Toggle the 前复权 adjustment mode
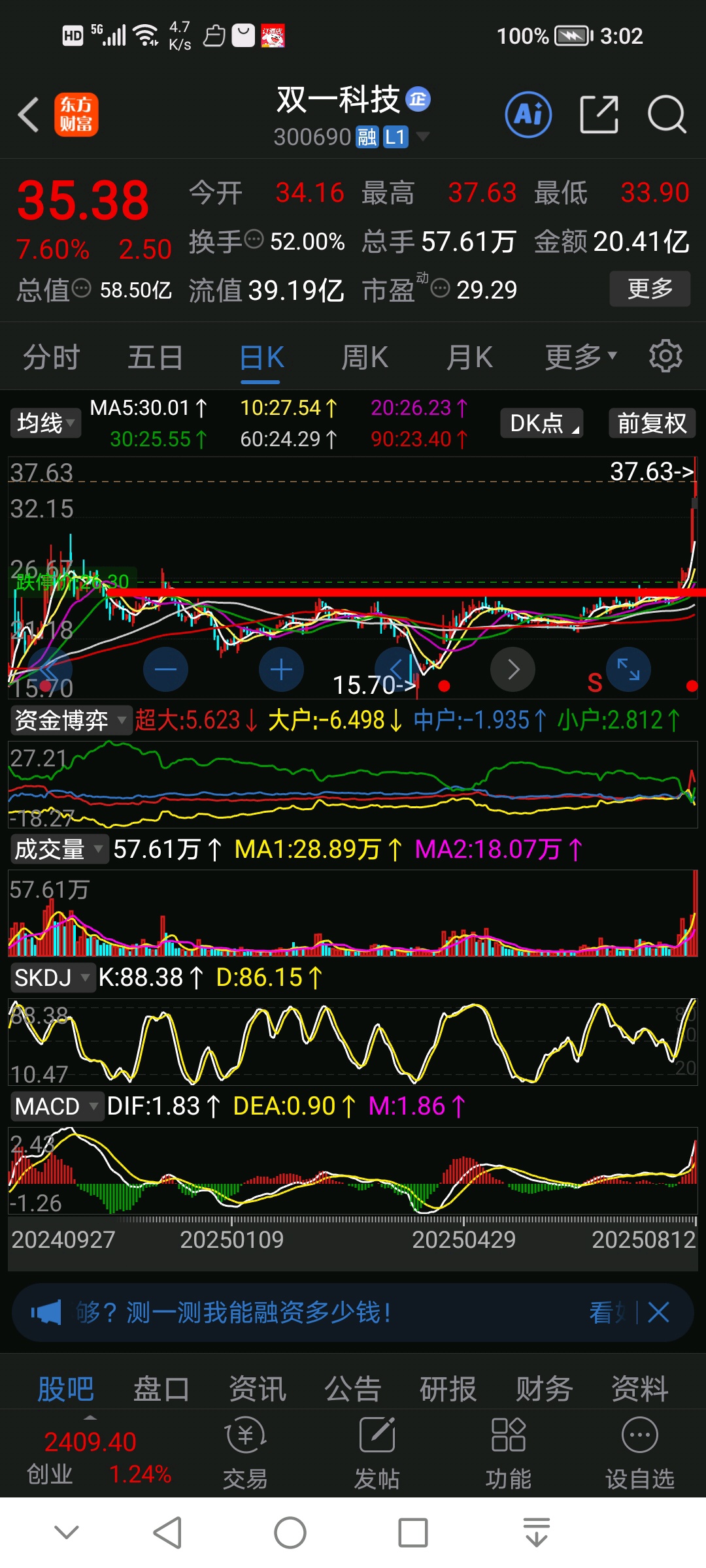 [652, 423]
